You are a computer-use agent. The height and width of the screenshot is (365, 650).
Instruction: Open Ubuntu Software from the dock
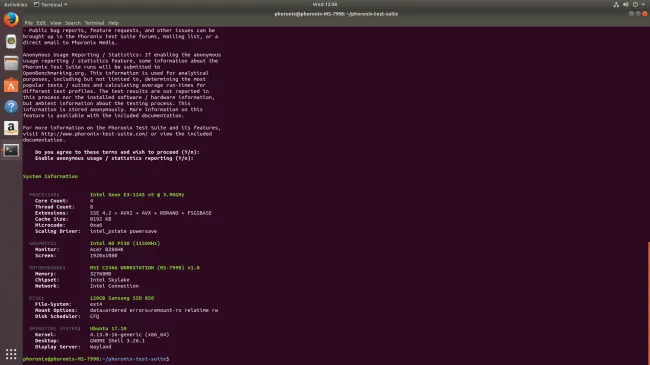pos(11,85)
